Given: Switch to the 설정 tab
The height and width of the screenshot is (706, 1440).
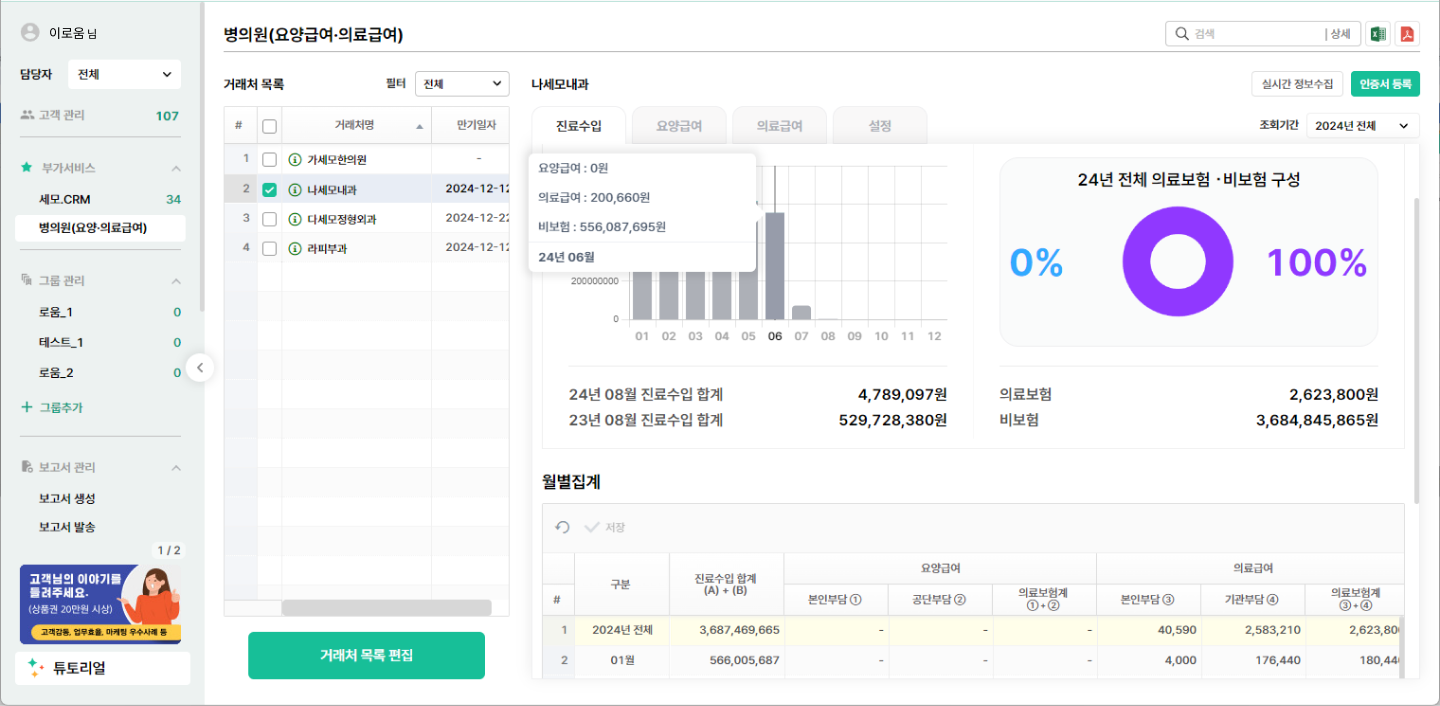Looking at the screenshot, I should [x=879, y=126].
